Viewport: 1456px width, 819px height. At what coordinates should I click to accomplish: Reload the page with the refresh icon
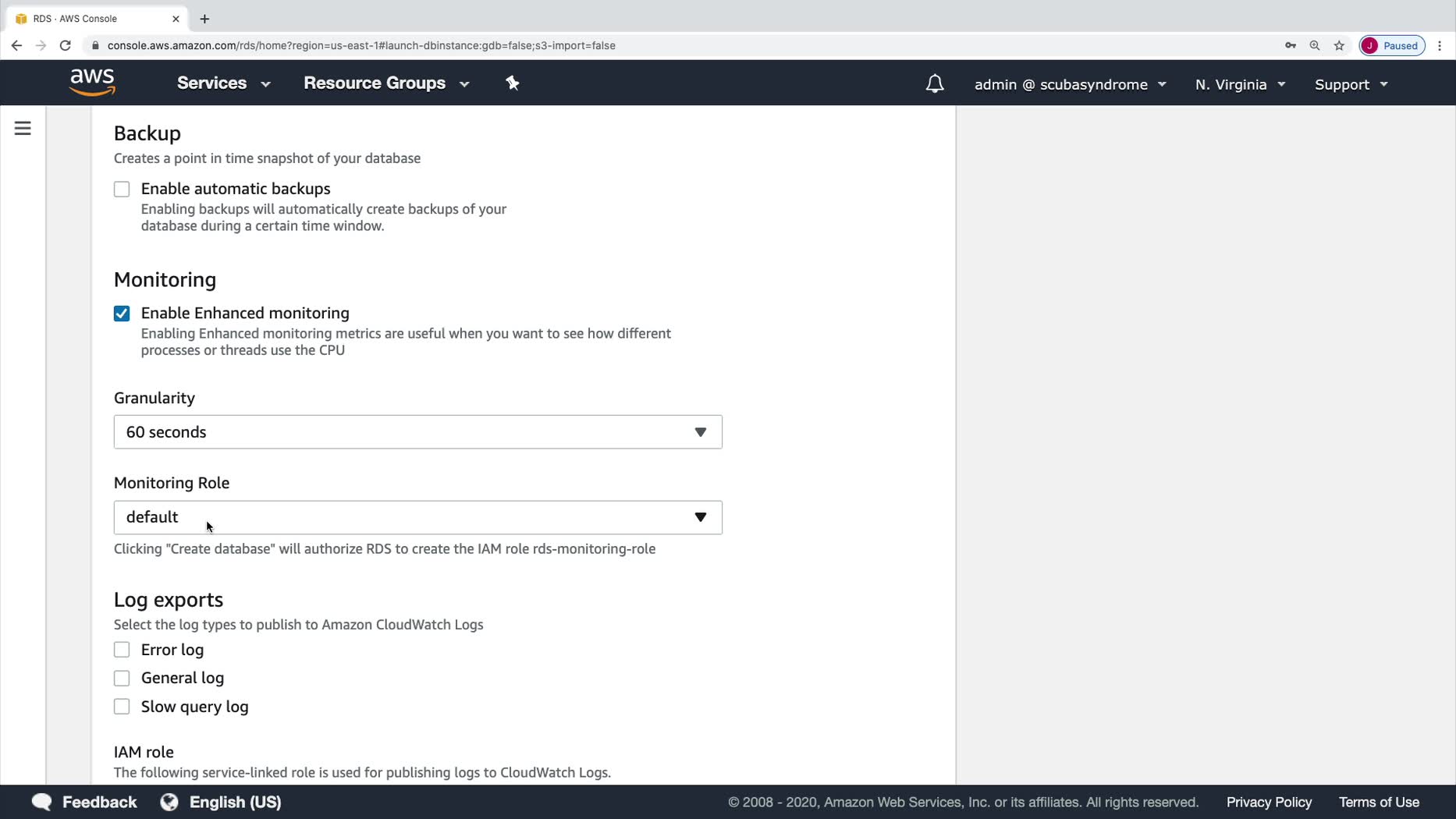(66, 45)
